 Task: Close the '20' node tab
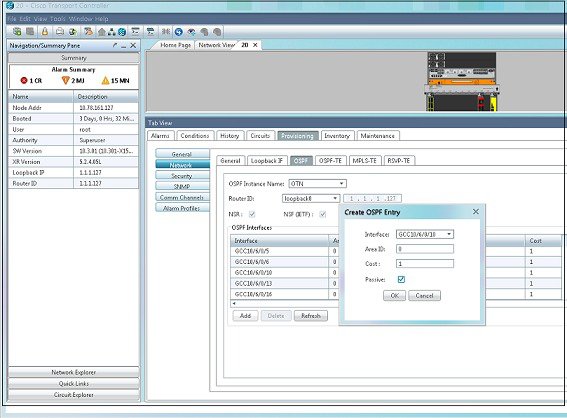[x=255, y=45]
